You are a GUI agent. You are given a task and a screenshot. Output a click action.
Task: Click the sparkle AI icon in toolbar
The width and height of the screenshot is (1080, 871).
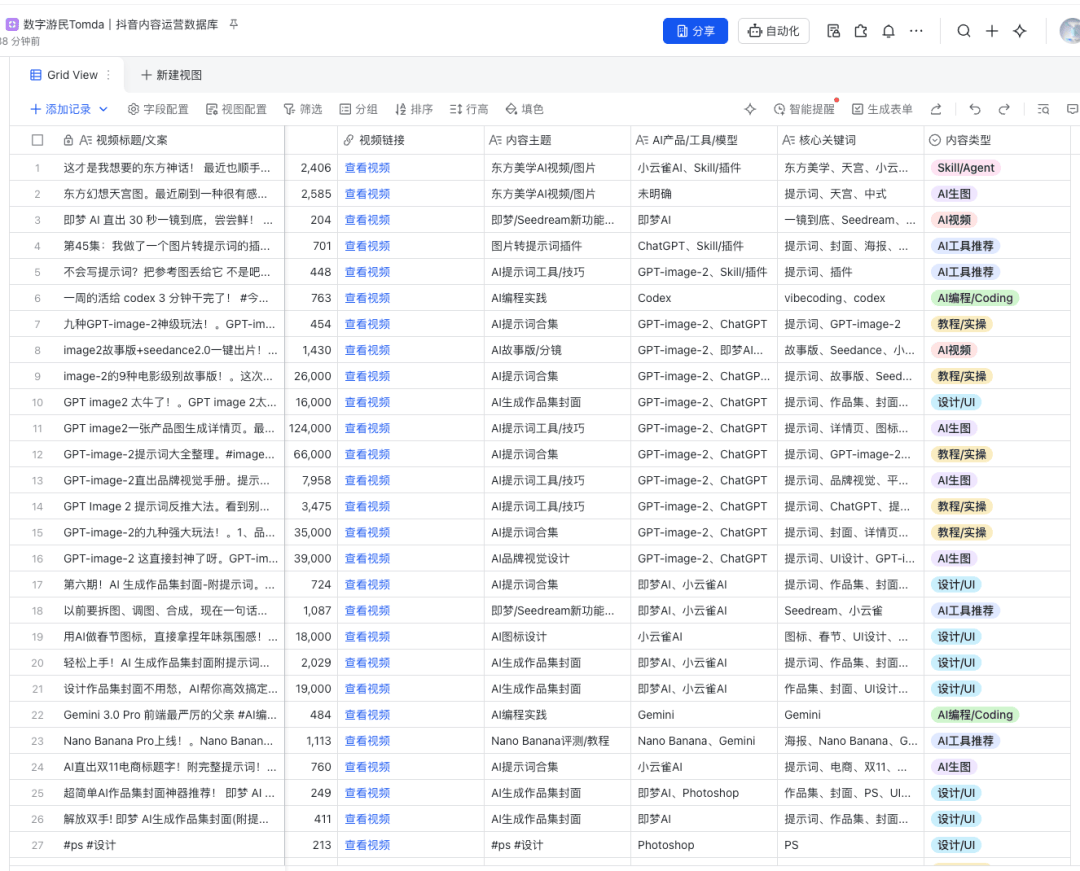tap(750, 109)
